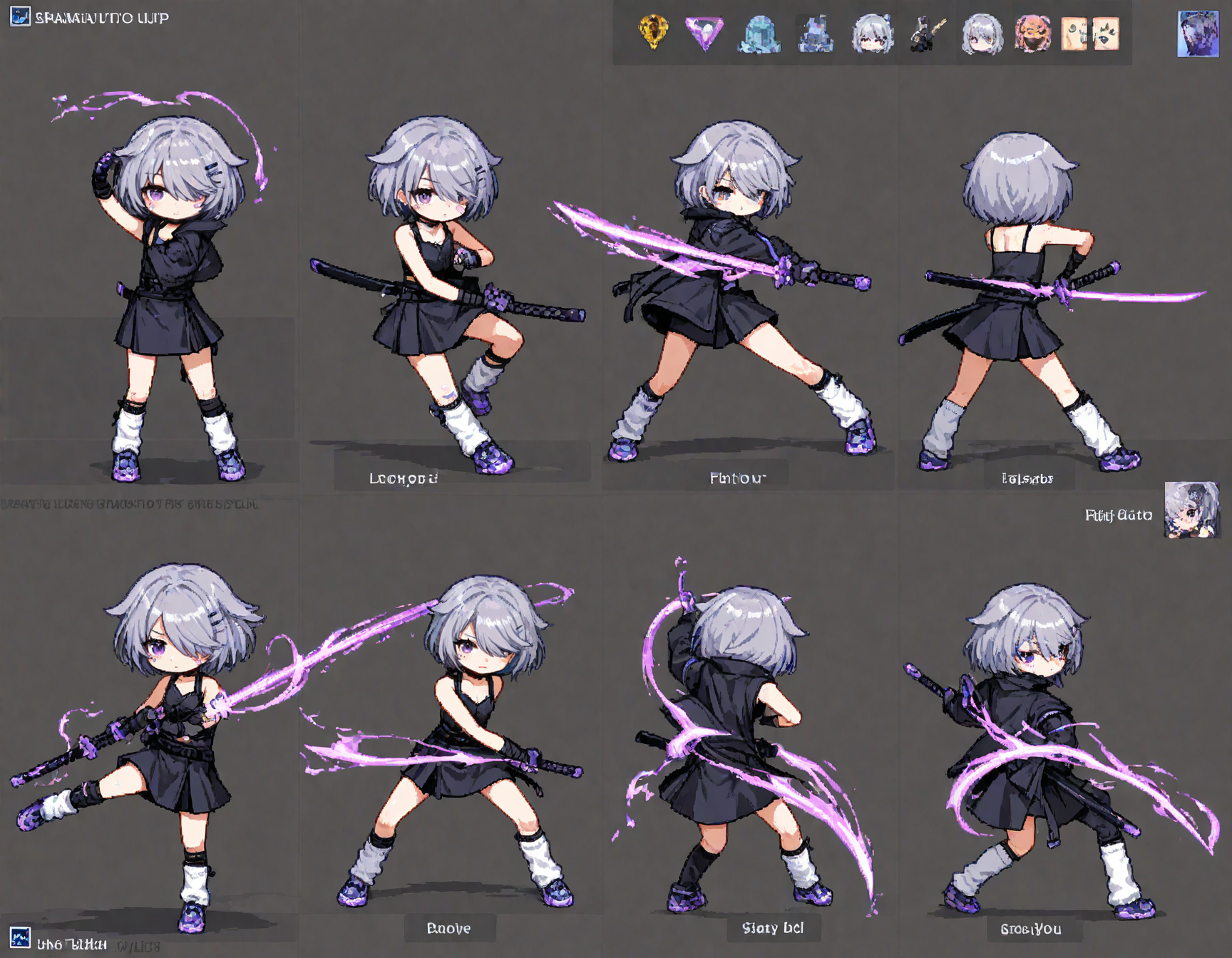Screen dimensions: 1232x958
Task: Click the small blue icon at bottom-left
Action: coord(20,937)
